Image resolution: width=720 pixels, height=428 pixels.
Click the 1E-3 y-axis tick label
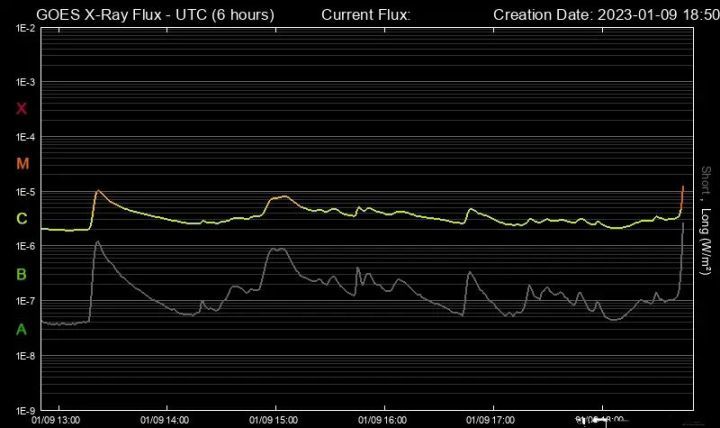(x=25, y=82)
